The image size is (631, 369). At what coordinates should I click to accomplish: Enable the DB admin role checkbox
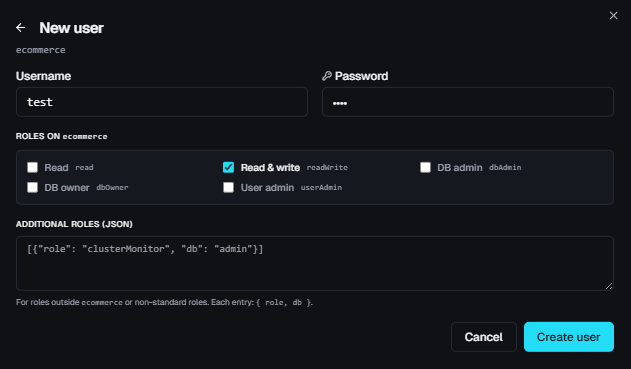pos(425,167)
